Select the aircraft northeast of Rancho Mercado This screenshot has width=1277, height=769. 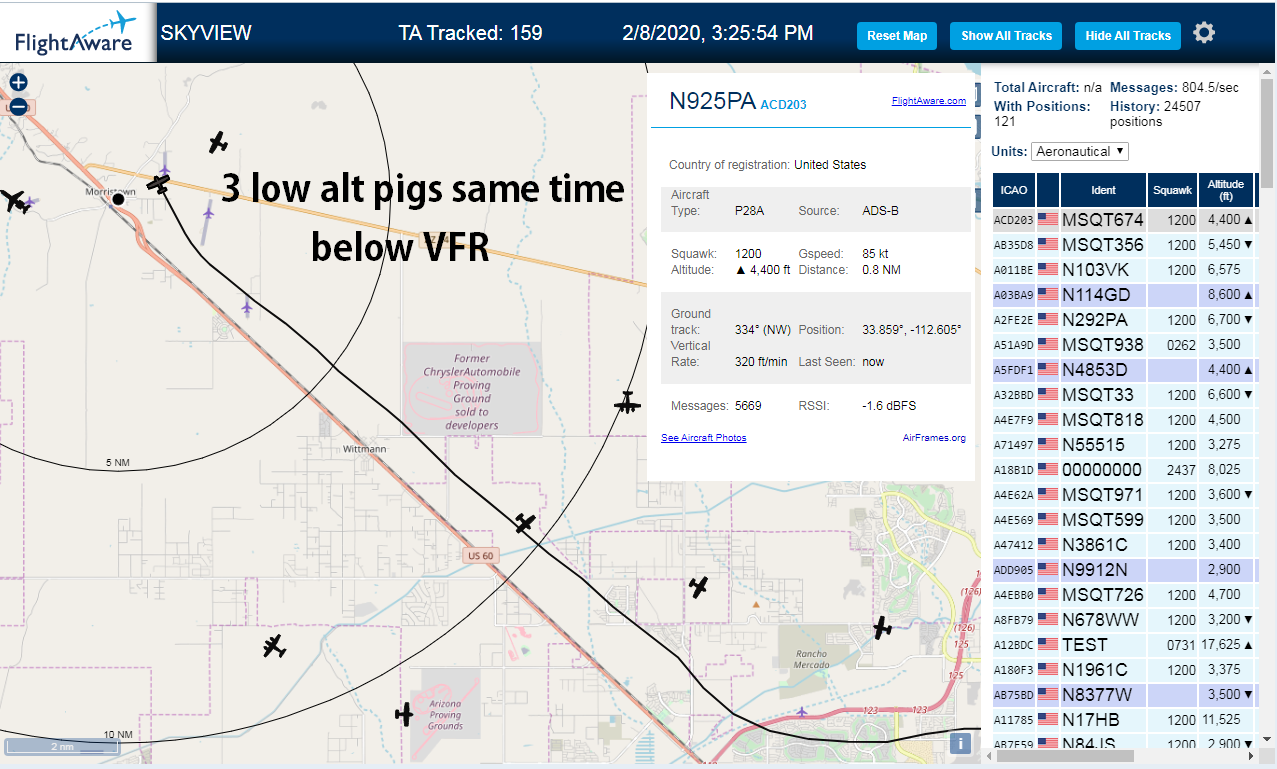(882, 627)
